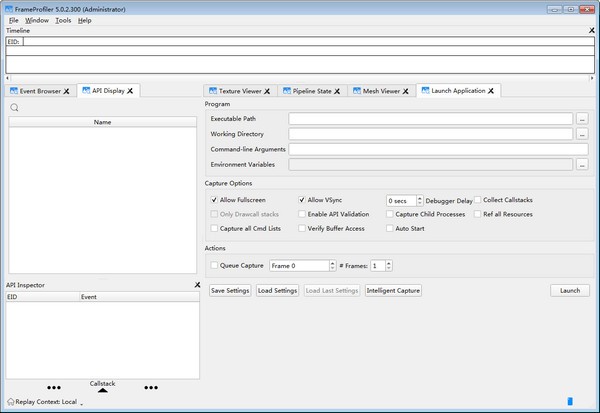Click the Frame 0 spinner arrows
Image resolution: width=600 pixels, height=413 pixels.
pyautogui.click(x=332, y=266)
